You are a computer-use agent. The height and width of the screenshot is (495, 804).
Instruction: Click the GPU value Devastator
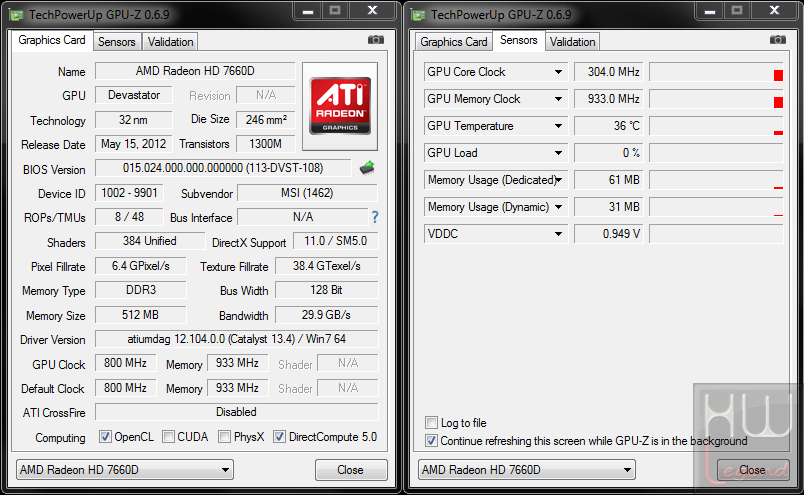pos(134,95)
